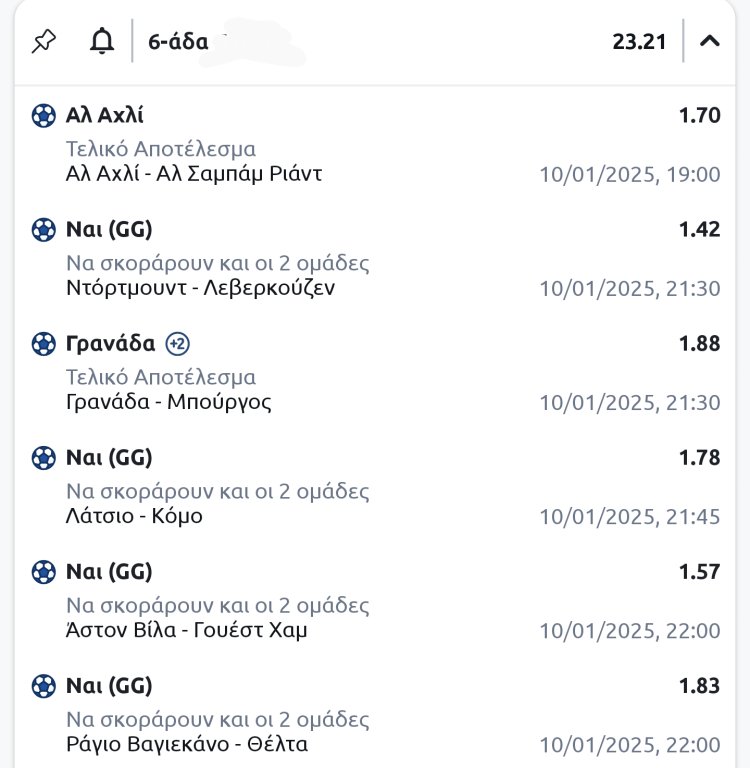Open match Λάτσιο - Κόμο
Screen dimensions: 750x768
click(x=134, y=516)
